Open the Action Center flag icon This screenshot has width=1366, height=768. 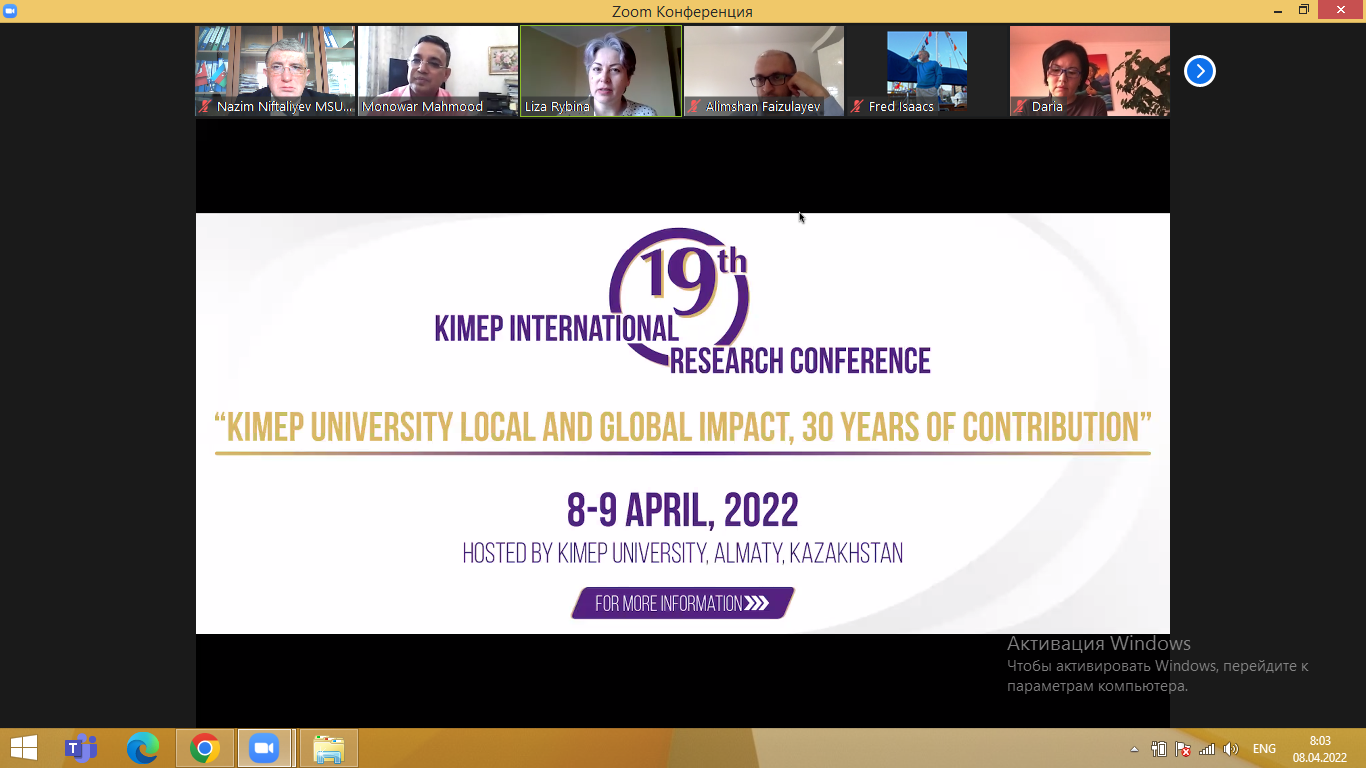tap(1183, 749)
